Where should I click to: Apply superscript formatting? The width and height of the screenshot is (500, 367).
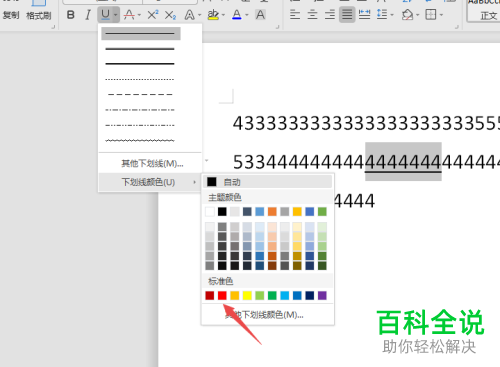click(x=153, y=15)
